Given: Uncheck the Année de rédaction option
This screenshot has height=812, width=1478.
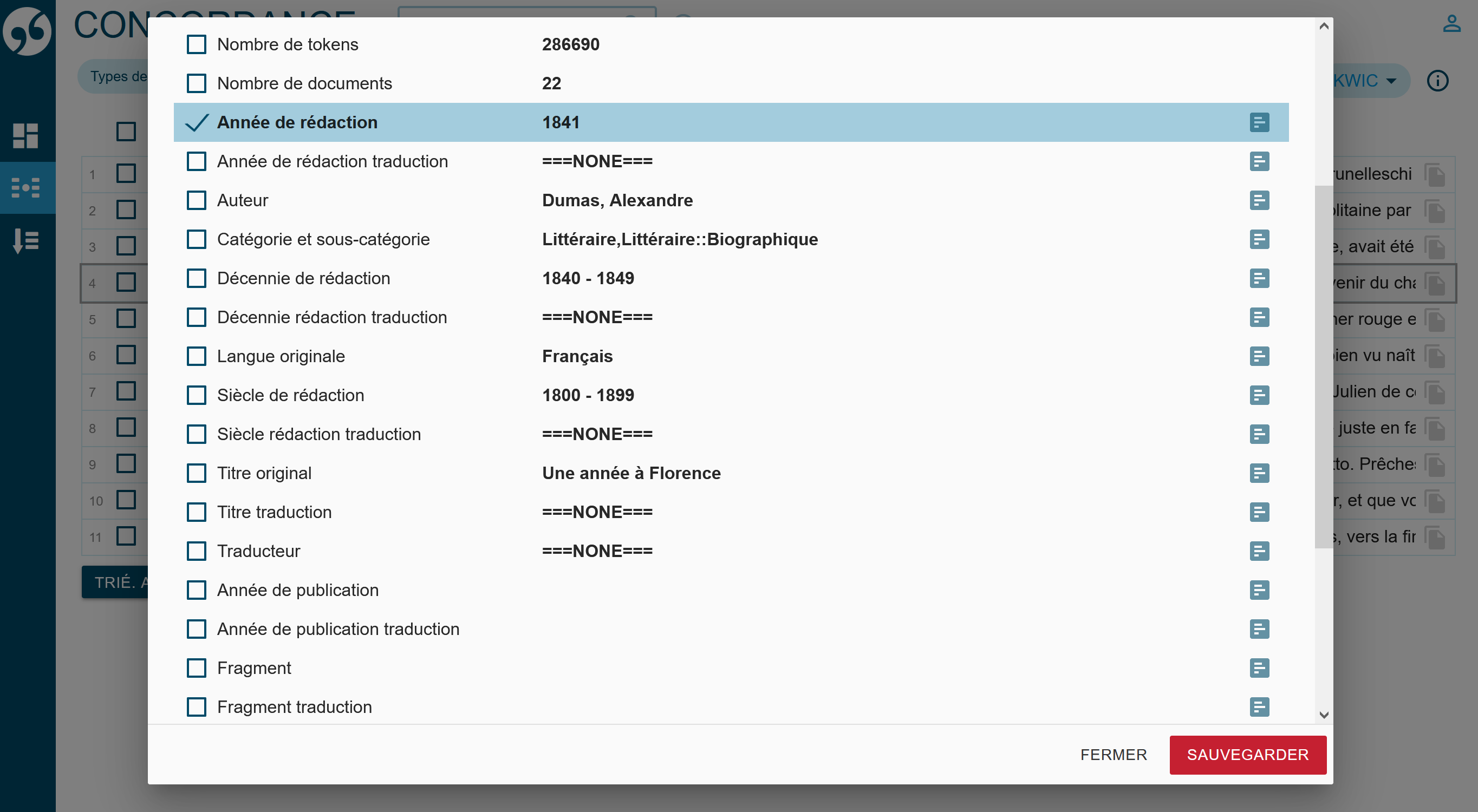Looking at the screenshot, I should click(x=196, y=122).
